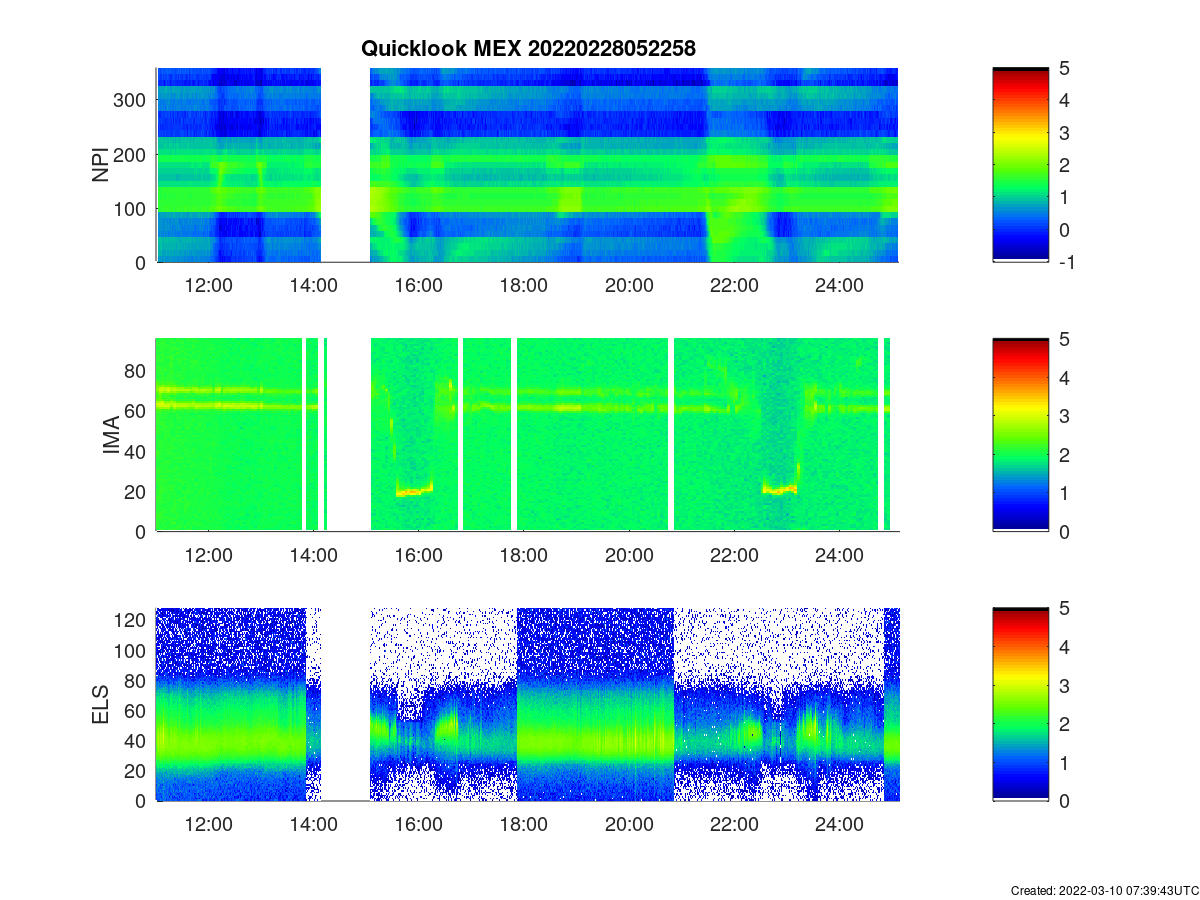Select the IMA axis label
This screenshot has height=900, width=1200.
click(x=111, y=435)
